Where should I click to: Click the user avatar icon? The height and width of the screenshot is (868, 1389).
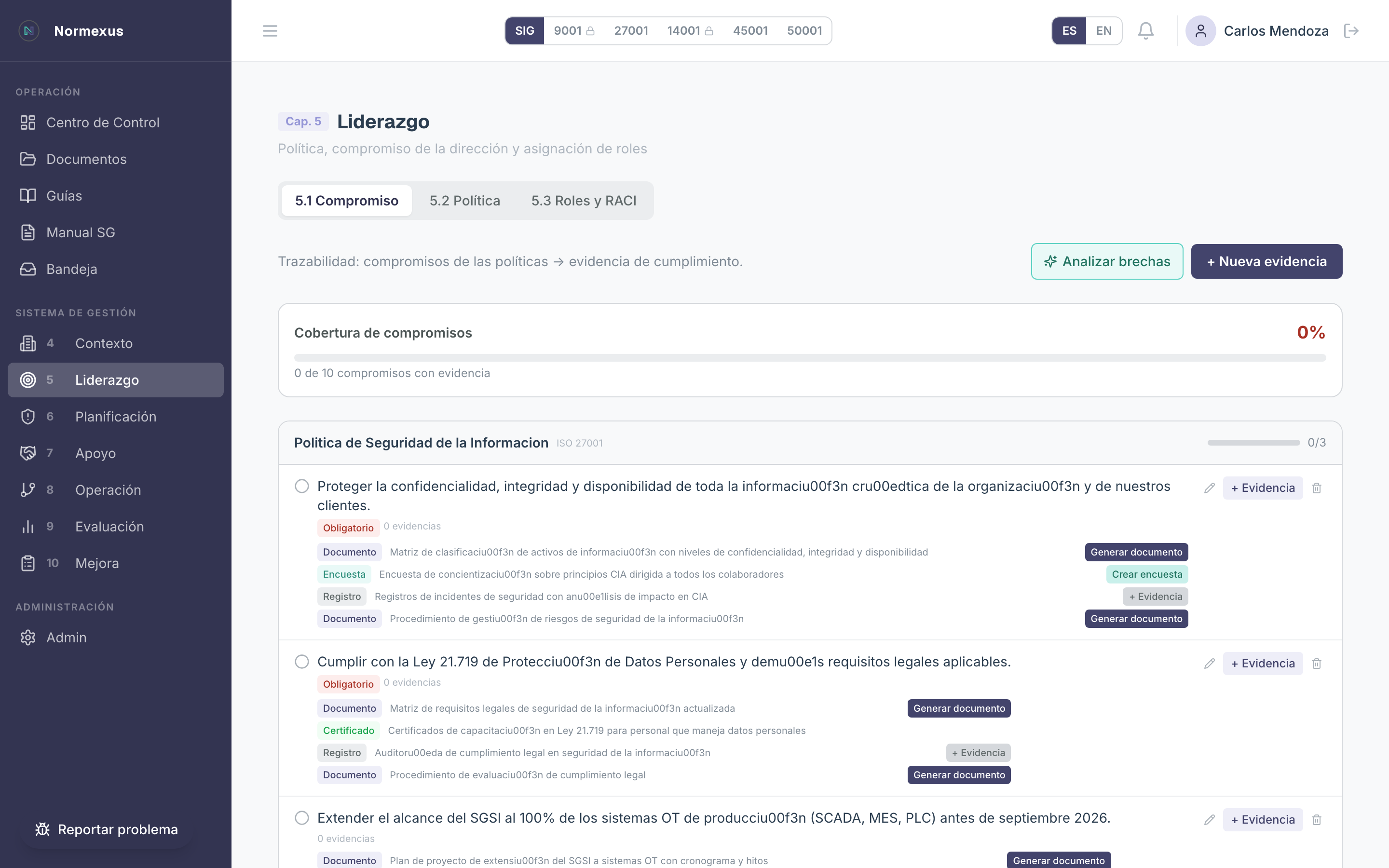1200,30
